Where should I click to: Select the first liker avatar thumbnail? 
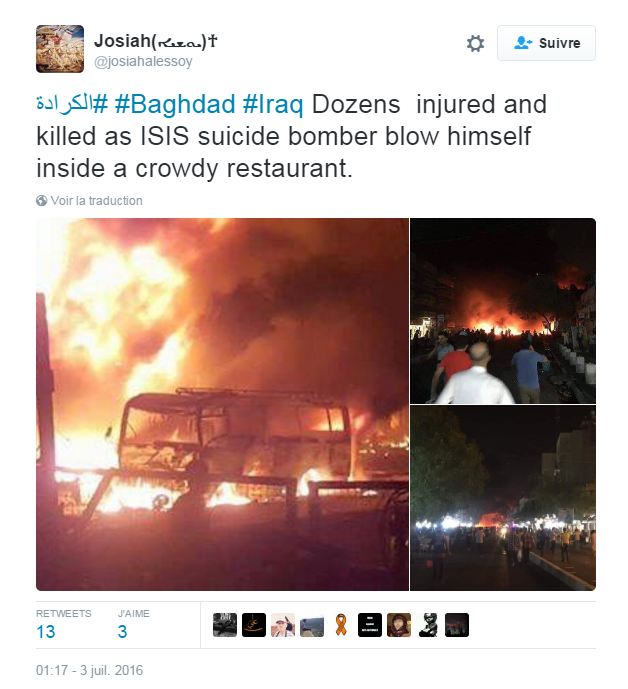(x=225, y=625)
